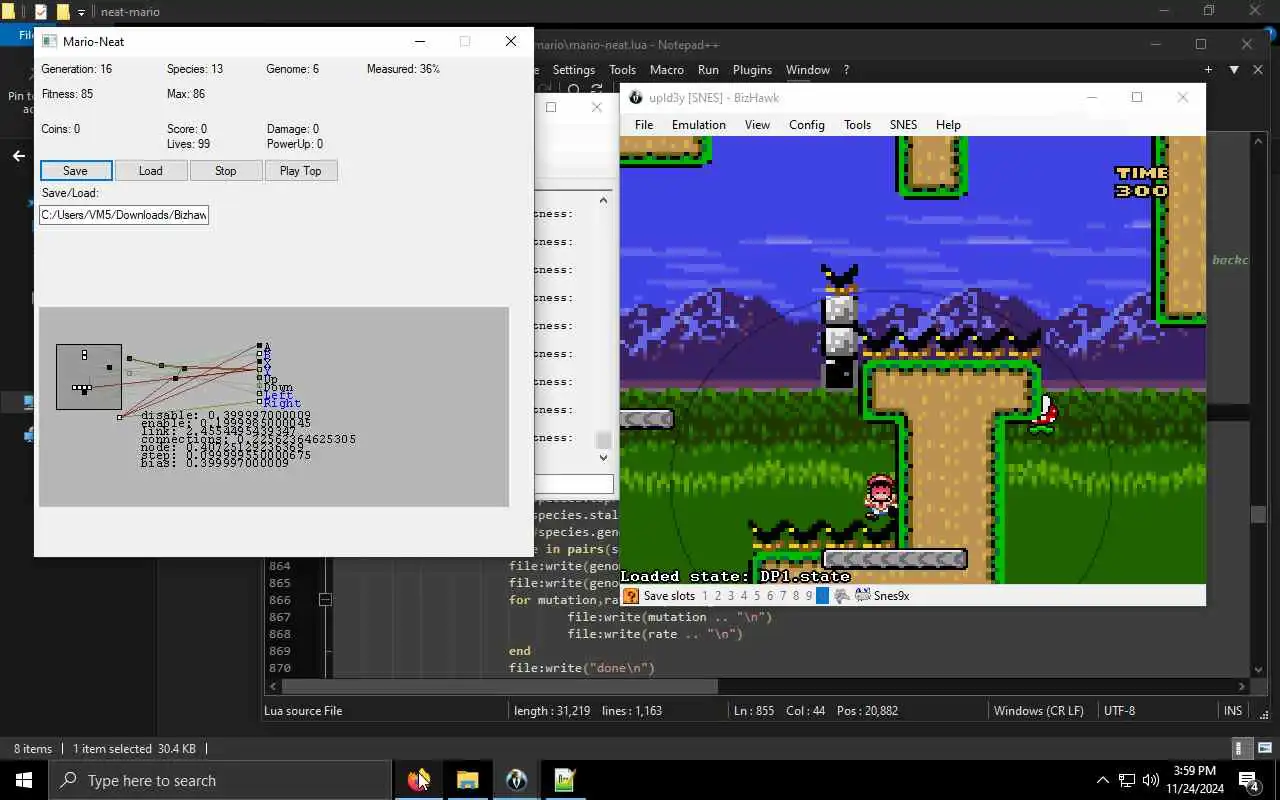Select save slot 7 in BizHawk
This screenshot has width=1280, height=800.
pos(783,596)
